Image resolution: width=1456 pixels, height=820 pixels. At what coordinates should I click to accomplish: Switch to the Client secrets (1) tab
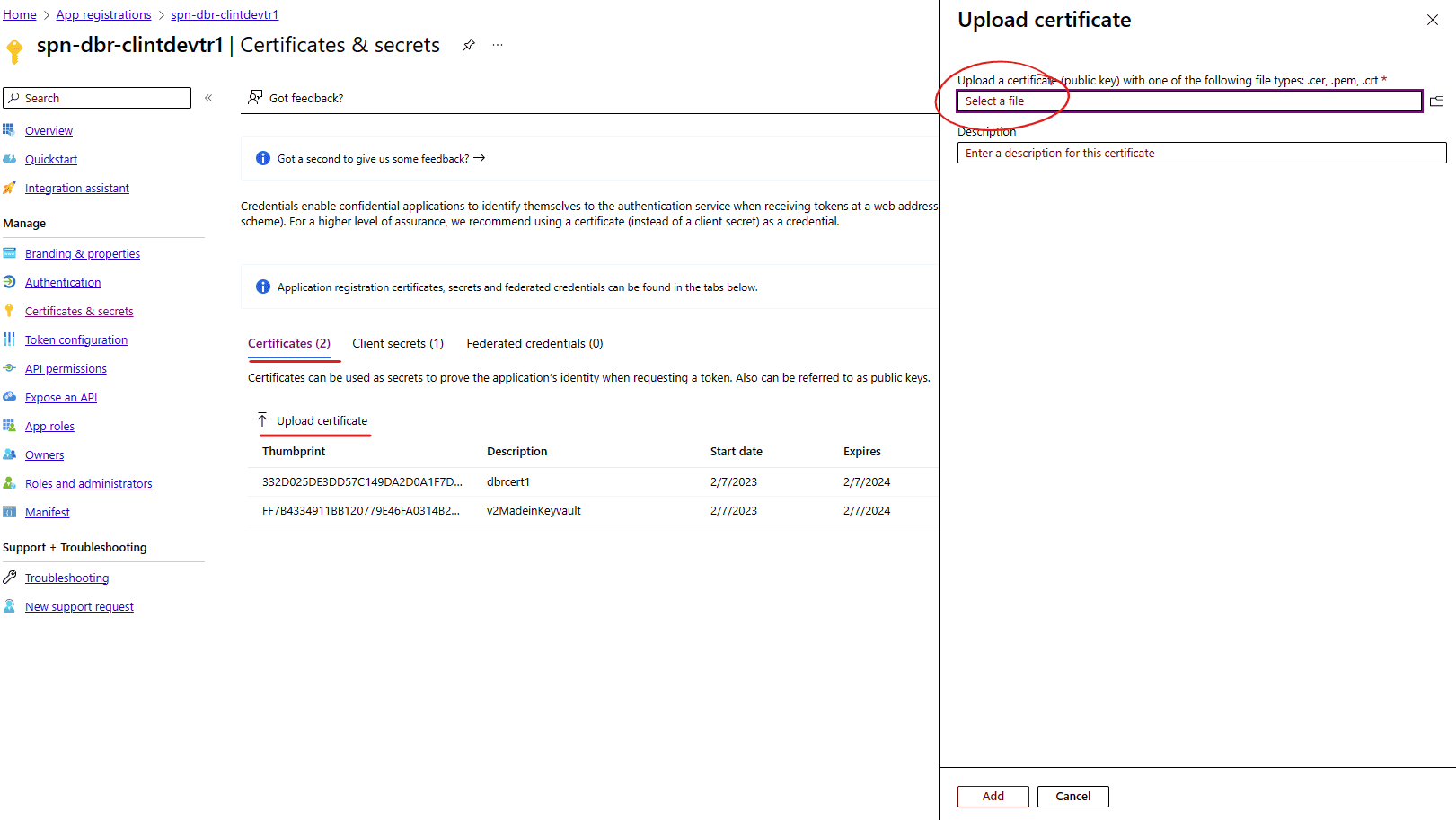point(398,343)
